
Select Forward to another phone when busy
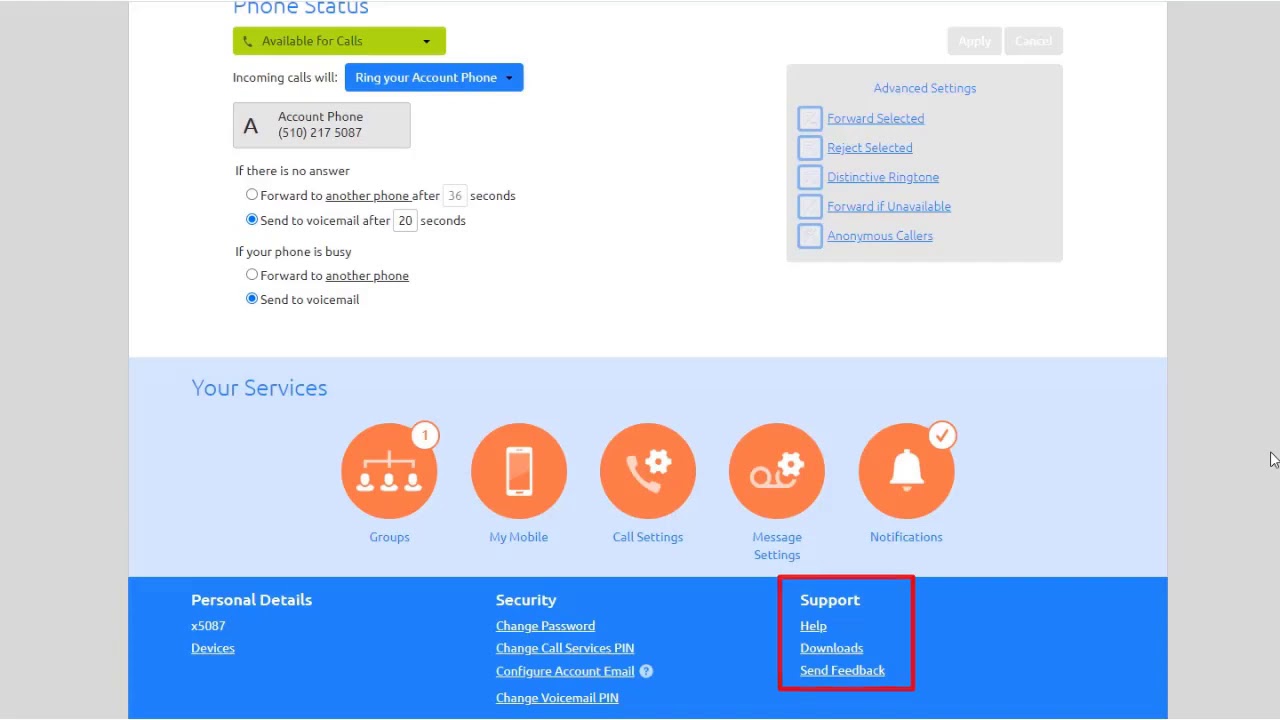(252, 275)
